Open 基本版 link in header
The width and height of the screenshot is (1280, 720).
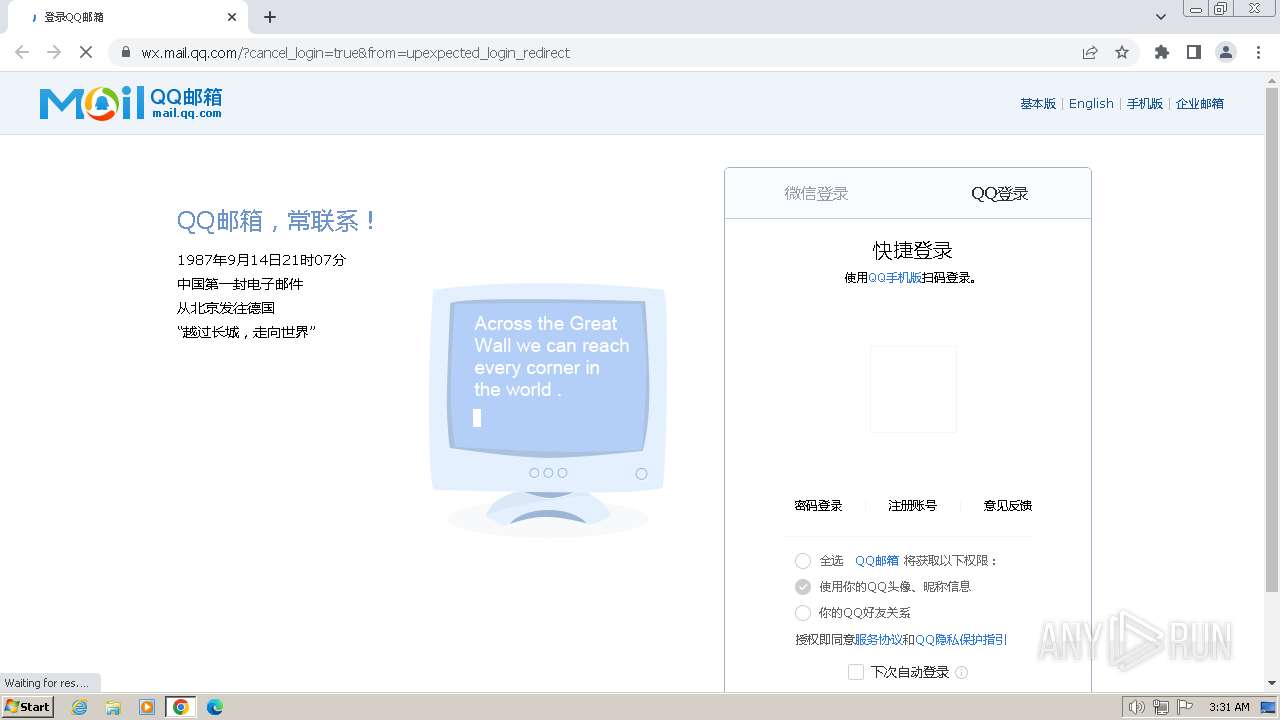coord(1038,103)
